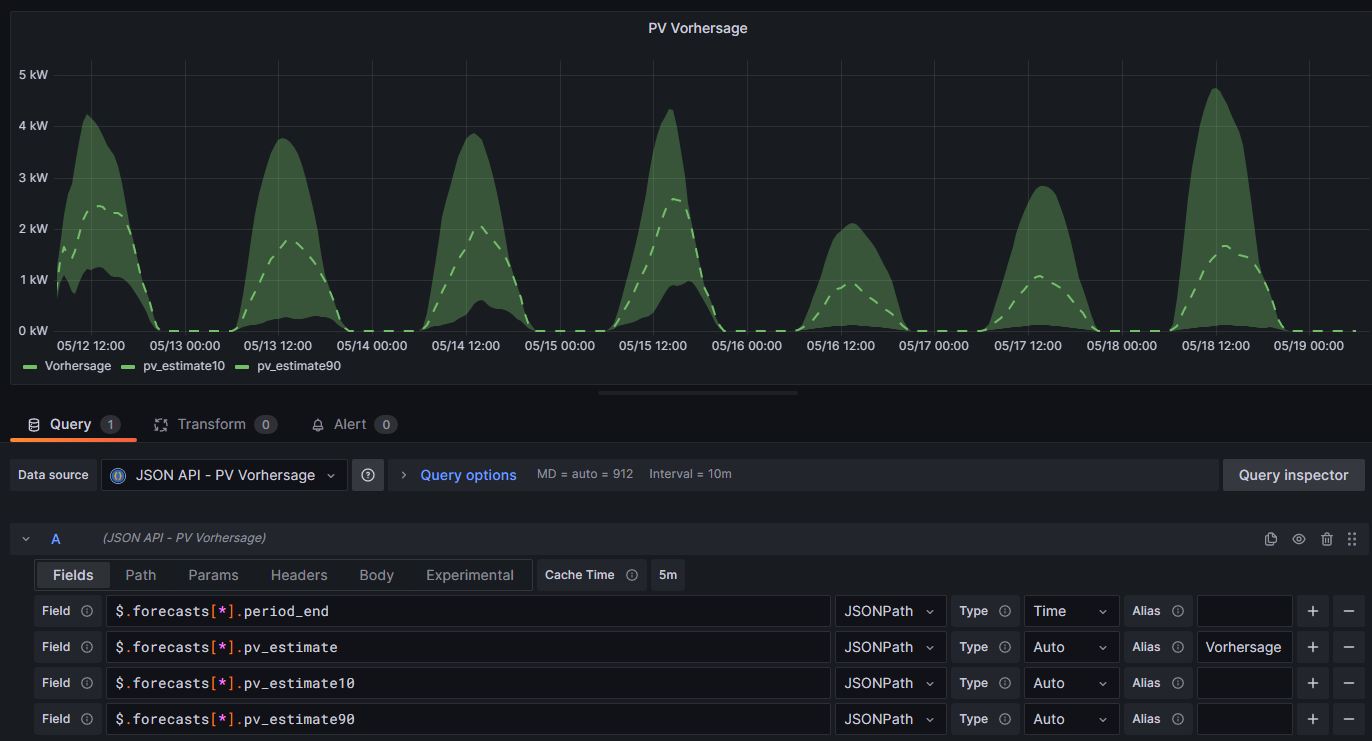The width and height of the screenshot is (1372, 741).
Task: Remove the pv_estimate90 field row
Action: [x=1348, y=719]
